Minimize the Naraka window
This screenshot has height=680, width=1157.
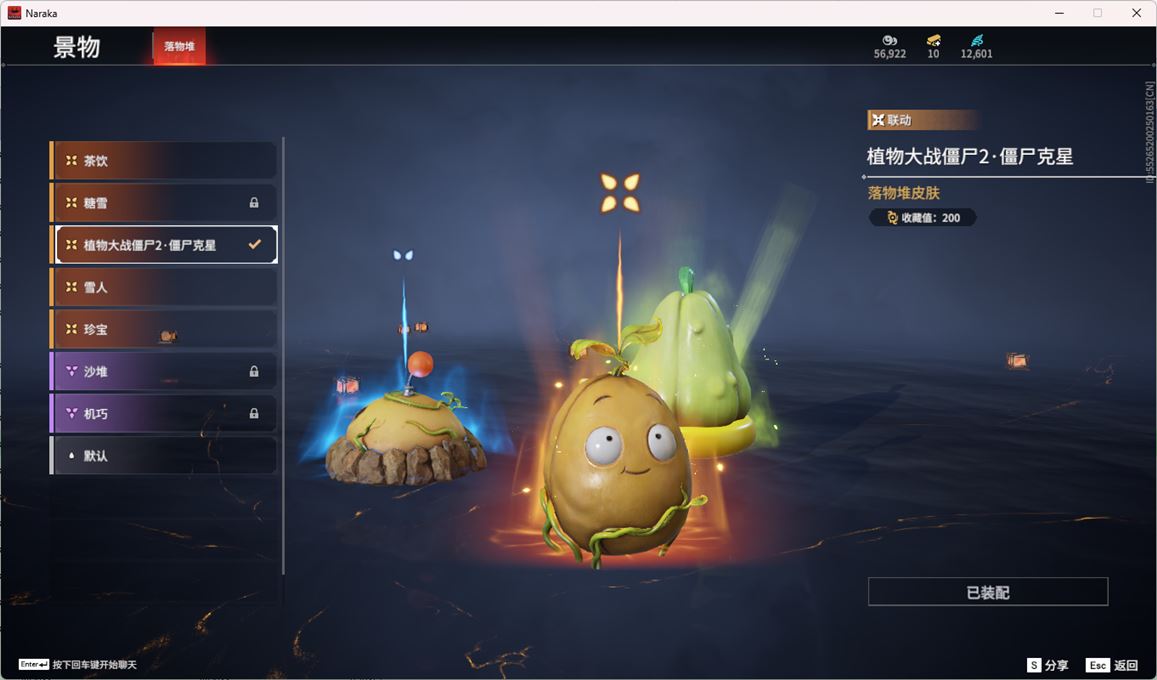point(1060,13)
